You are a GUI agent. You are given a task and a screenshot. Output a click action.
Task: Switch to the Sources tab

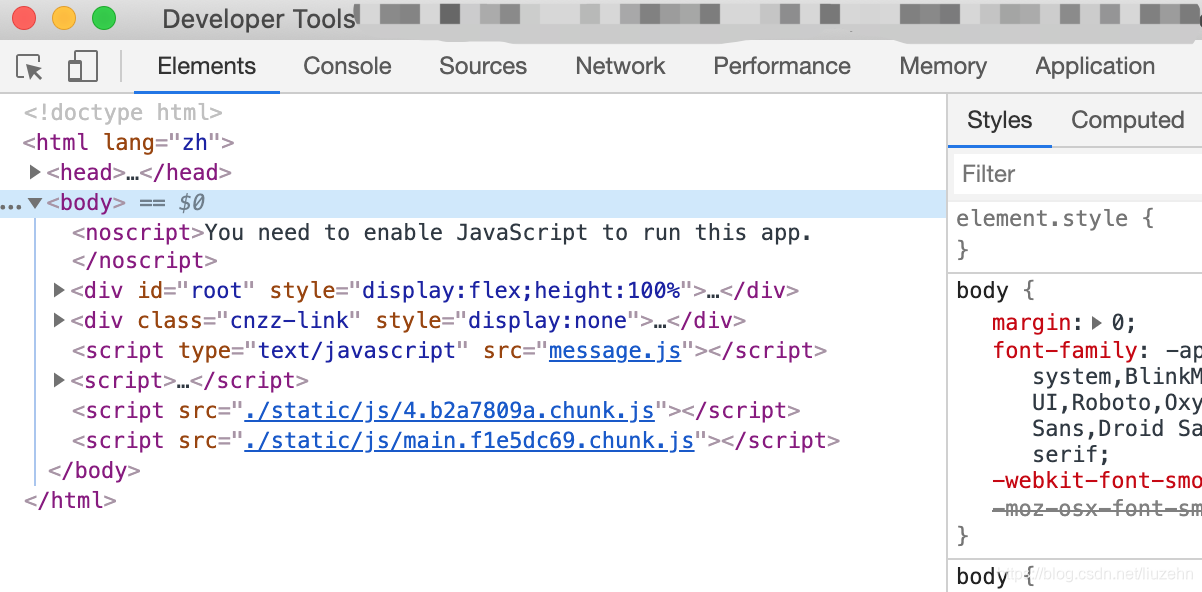pos(483,66)
